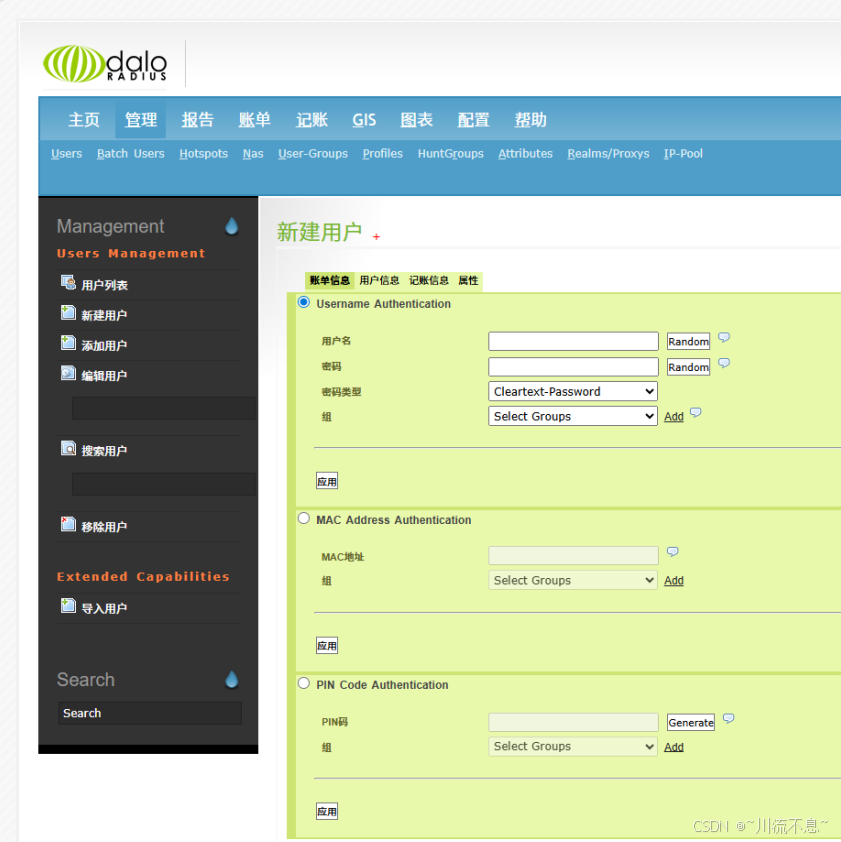Go to the Batch Users submenu link
Screen dimensions: 841x842
click(x=130, y=154)
